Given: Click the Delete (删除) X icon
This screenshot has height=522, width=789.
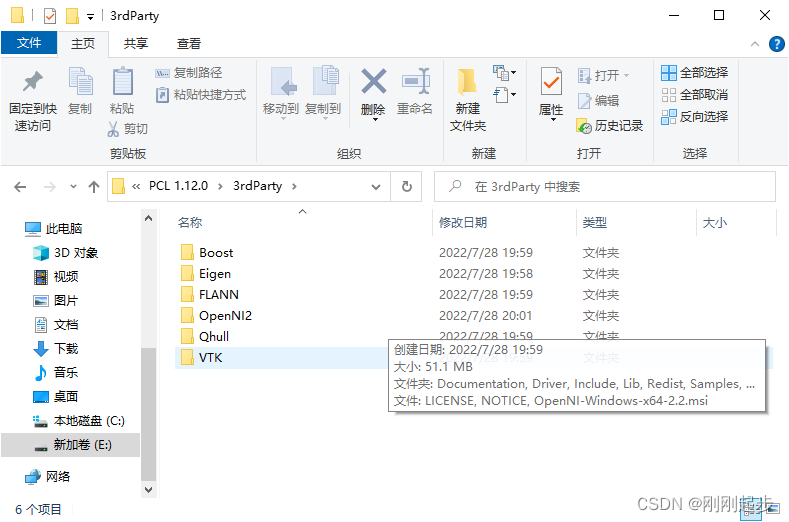Looking at the screenshot, I should (373, 81).
